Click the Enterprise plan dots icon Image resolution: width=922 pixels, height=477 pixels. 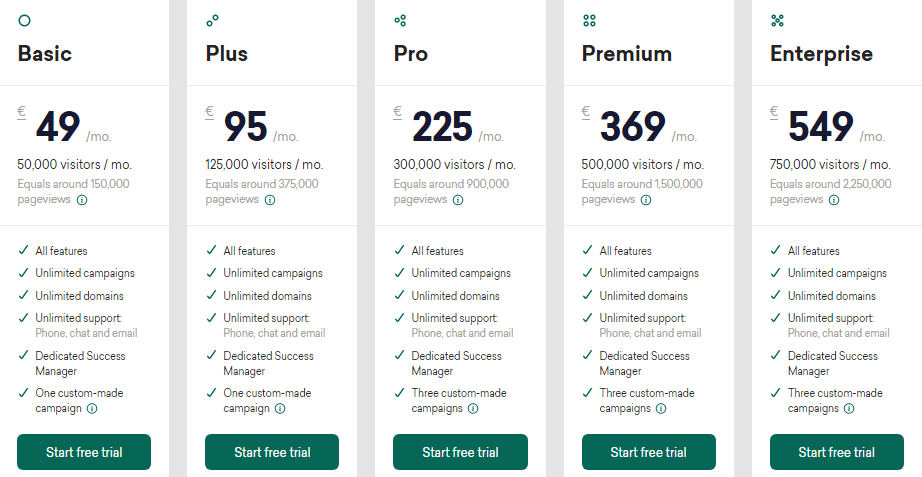(777, 21)
